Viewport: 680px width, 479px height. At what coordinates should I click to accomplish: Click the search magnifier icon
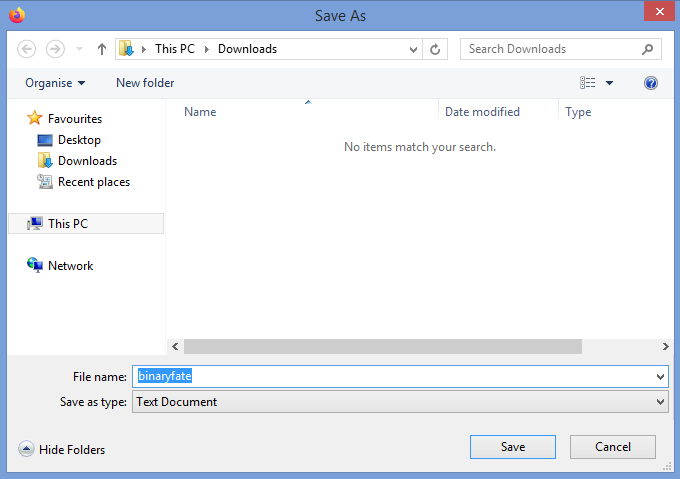coord(648,49)
